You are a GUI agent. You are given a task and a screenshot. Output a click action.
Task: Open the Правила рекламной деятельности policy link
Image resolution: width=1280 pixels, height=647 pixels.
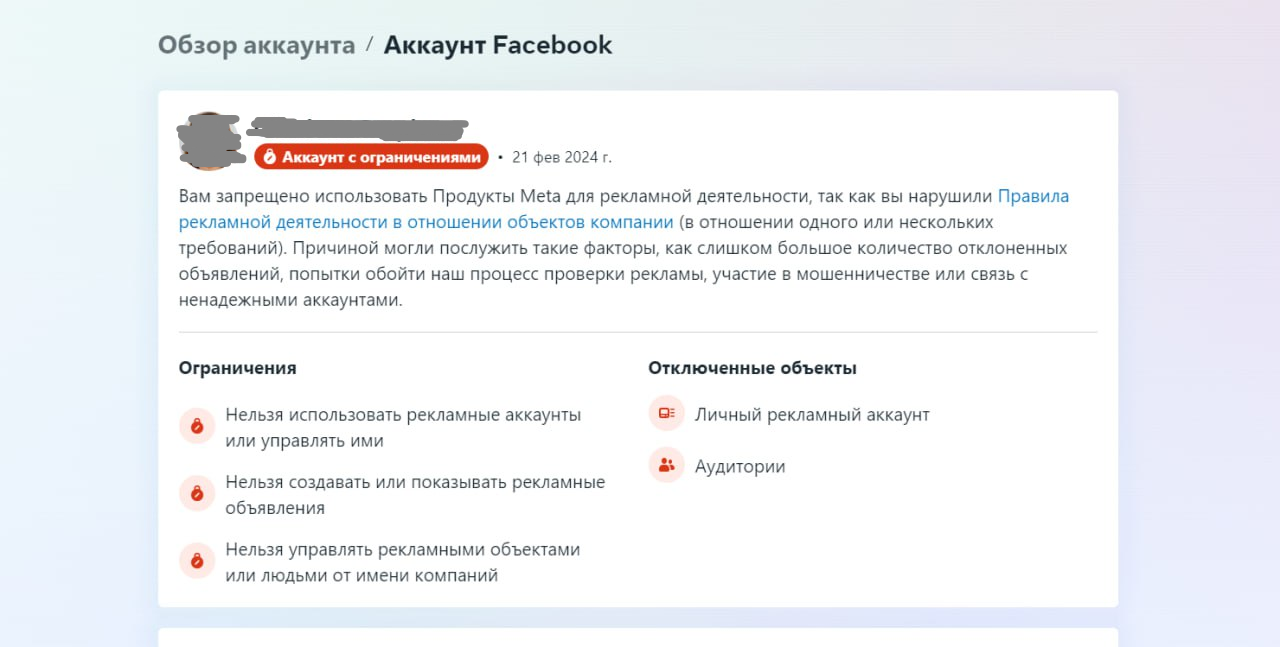[624, 209]
